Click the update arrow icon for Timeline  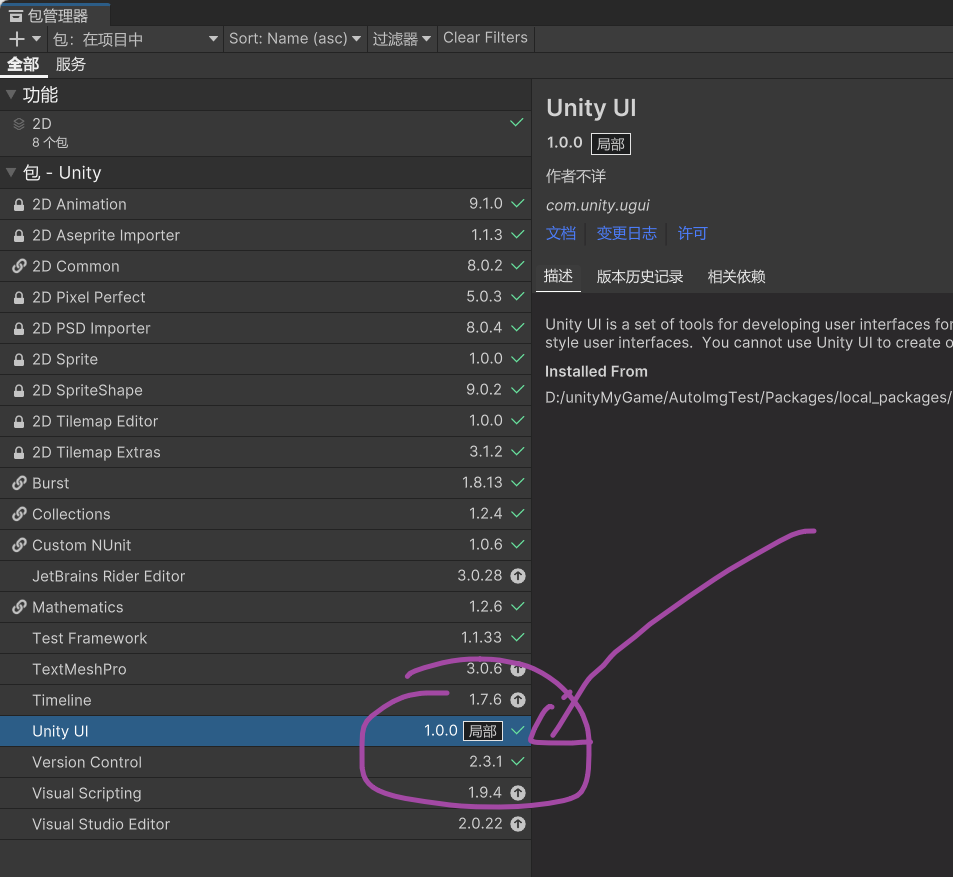(x=518, y=700)
